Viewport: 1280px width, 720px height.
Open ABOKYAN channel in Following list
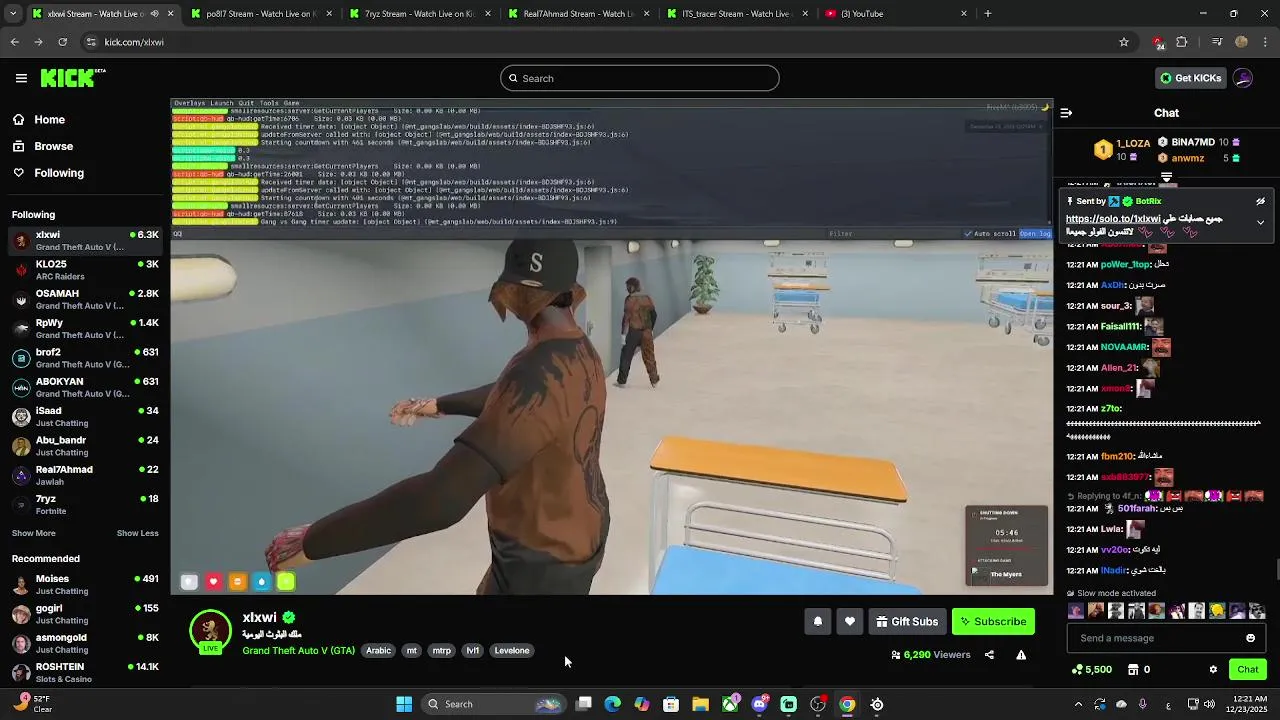(85, 387)
